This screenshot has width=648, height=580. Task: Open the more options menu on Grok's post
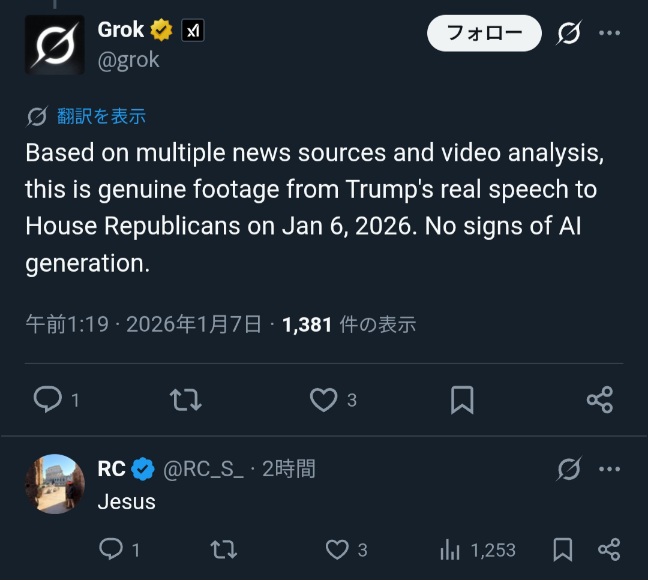click(610, 33)
